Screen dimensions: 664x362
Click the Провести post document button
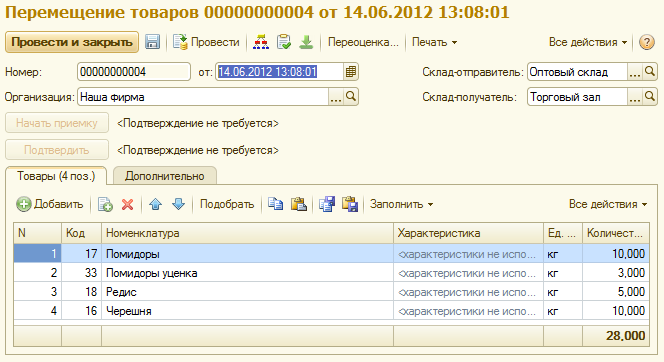click(206, 42)
